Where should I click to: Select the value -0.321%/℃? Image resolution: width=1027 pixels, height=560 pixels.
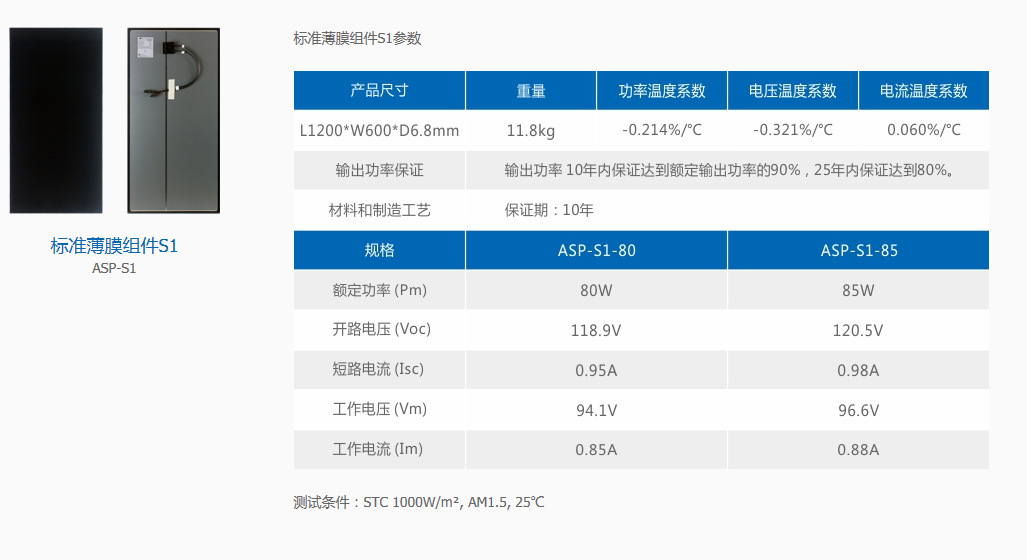pyautogui.click(x=793, y=130)
